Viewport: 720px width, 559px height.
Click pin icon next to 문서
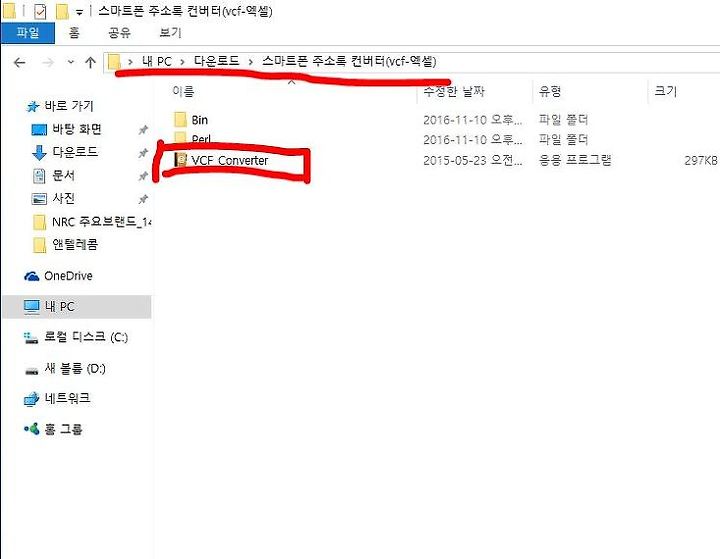[143, 176]
